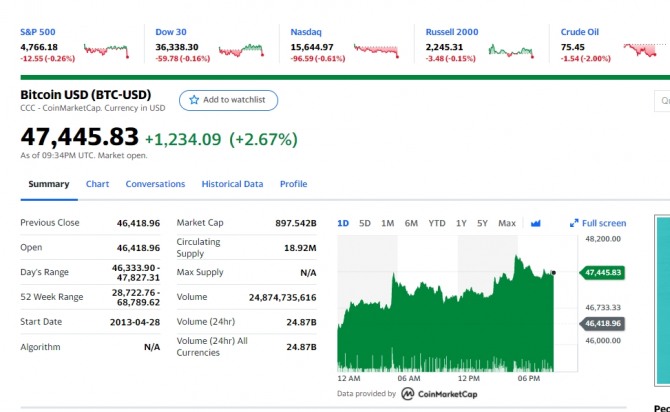Click the green Bitcoin price chart area

tap(450, 320)
